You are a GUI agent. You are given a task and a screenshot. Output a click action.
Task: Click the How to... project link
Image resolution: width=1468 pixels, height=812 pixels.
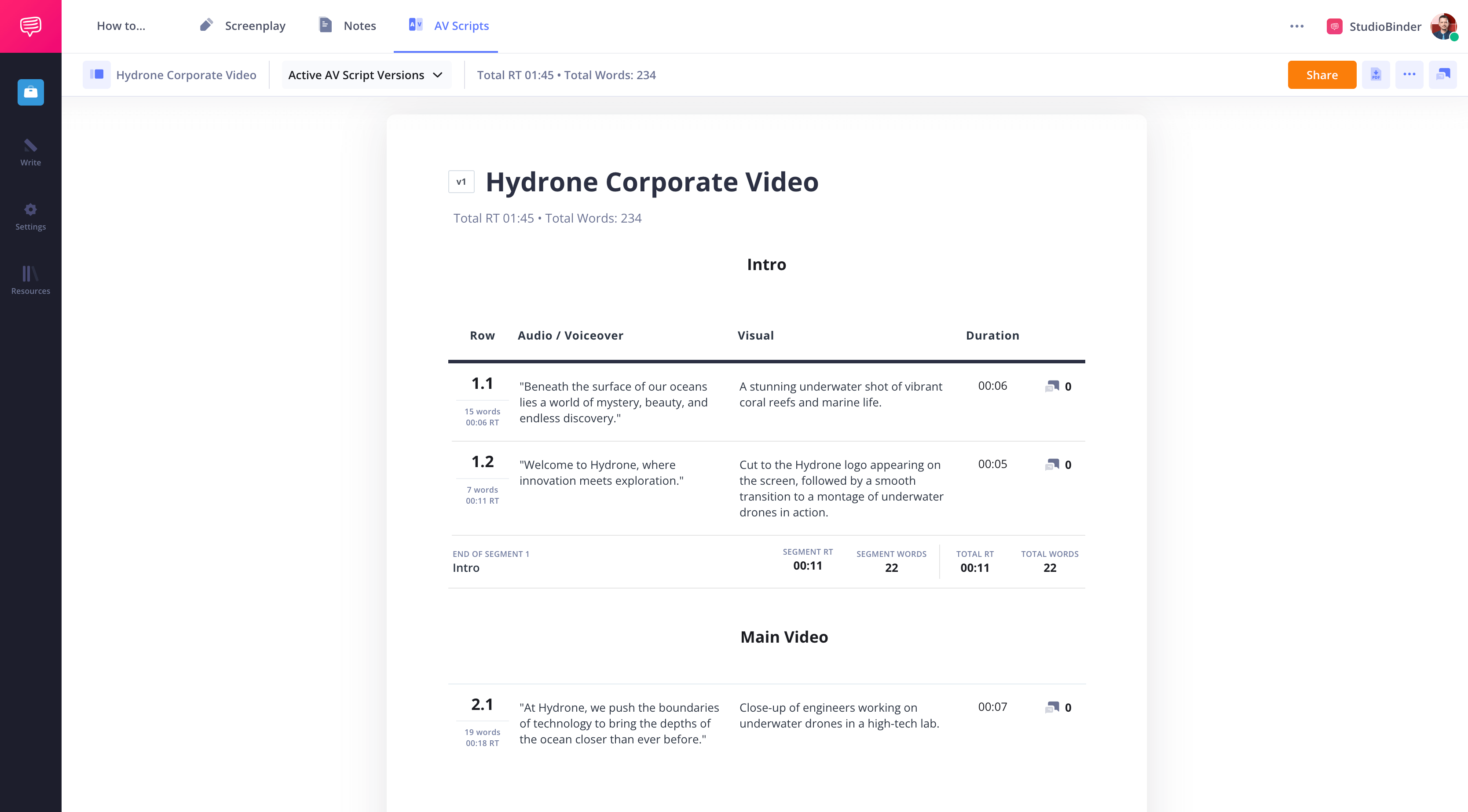pyautogui.click(x=121, y=26)
